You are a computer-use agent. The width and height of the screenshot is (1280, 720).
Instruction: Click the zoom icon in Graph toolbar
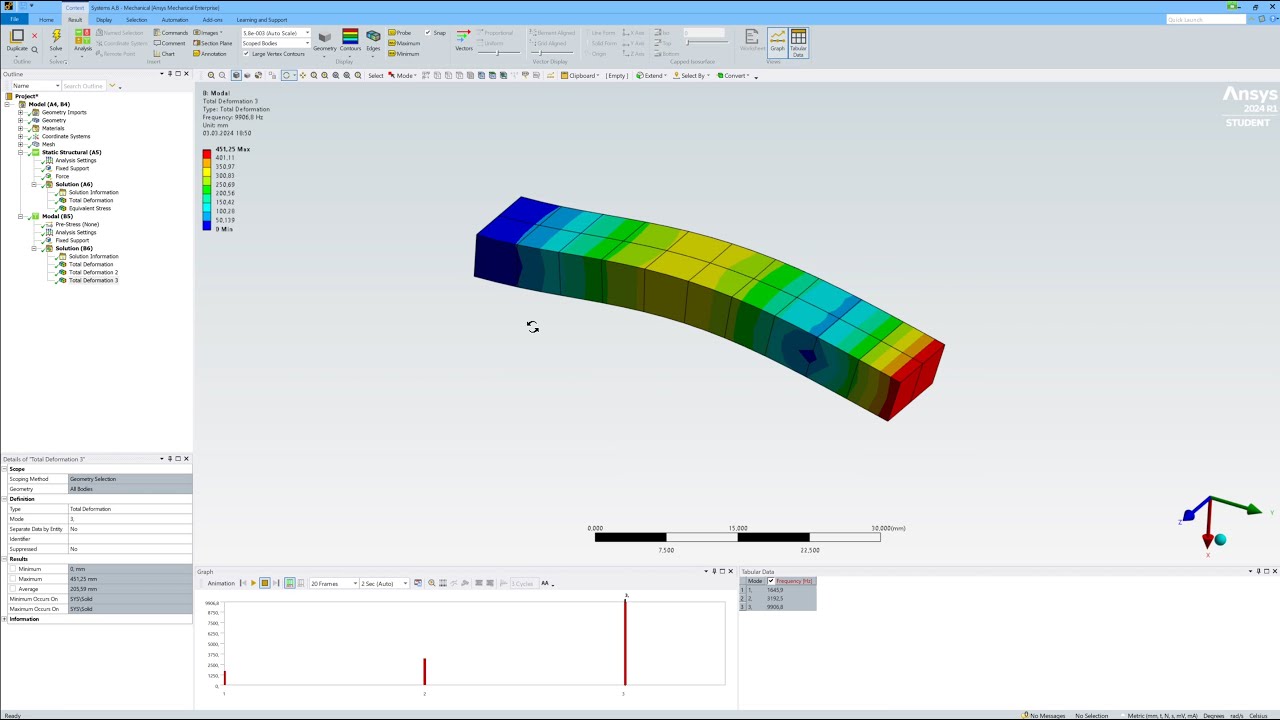coord(431,583)
